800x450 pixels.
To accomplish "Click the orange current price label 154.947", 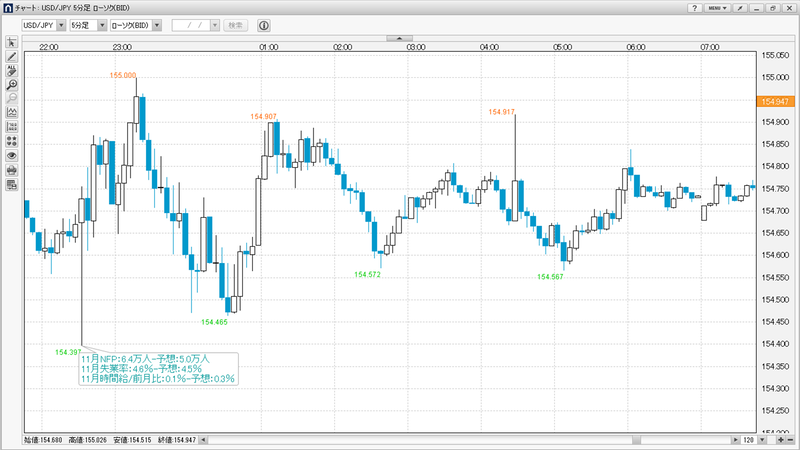I will click(x=775, y=102).
